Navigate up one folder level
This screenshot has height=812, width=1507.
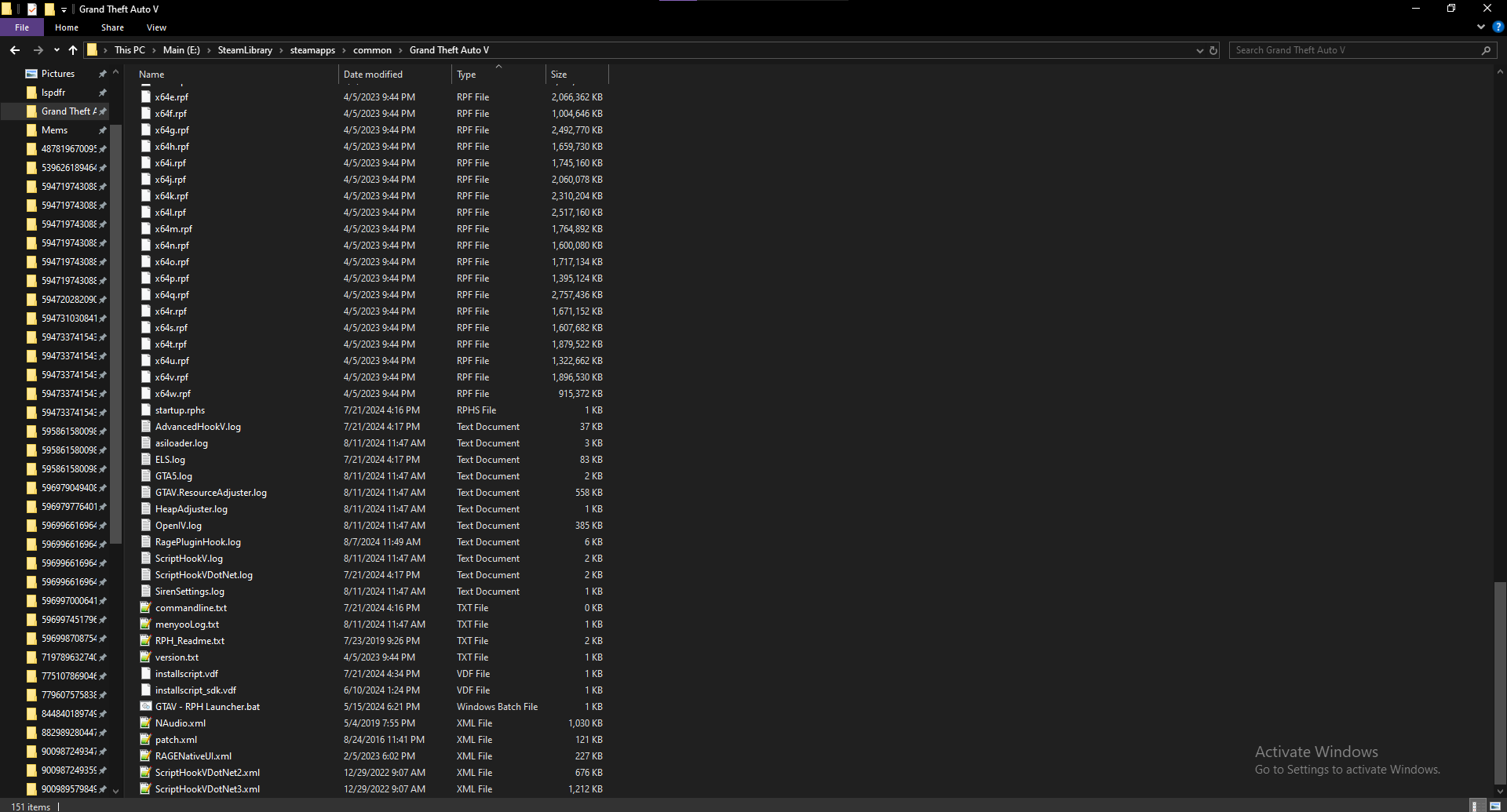coord(73,50)
